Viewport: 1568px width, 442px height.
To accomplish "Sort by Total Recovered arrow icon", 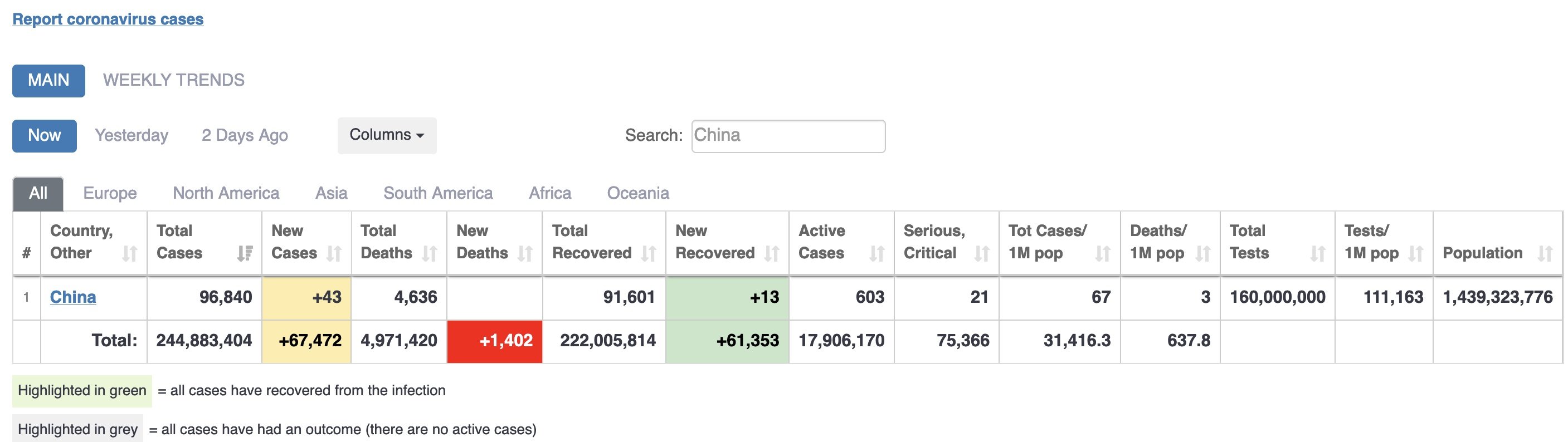I will tap(649, 253).
